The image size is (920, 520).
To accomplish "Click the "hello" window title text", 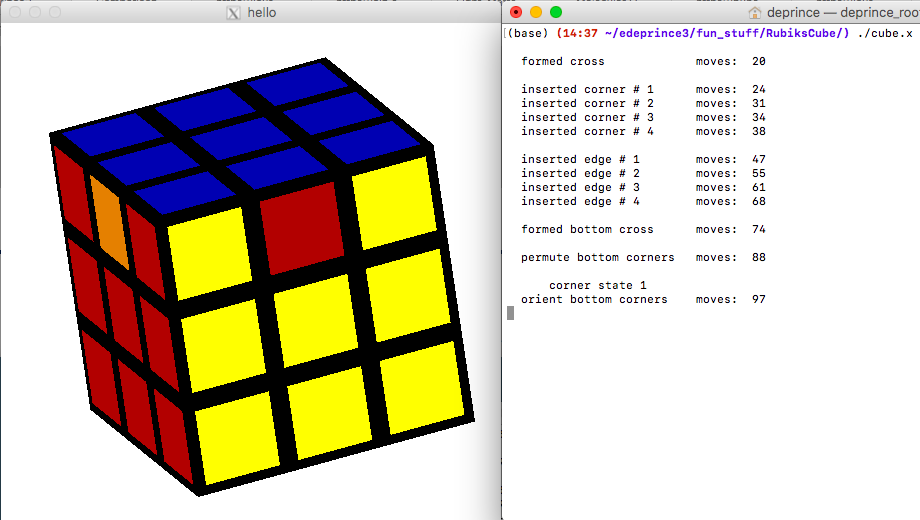I will click(262, 13).
